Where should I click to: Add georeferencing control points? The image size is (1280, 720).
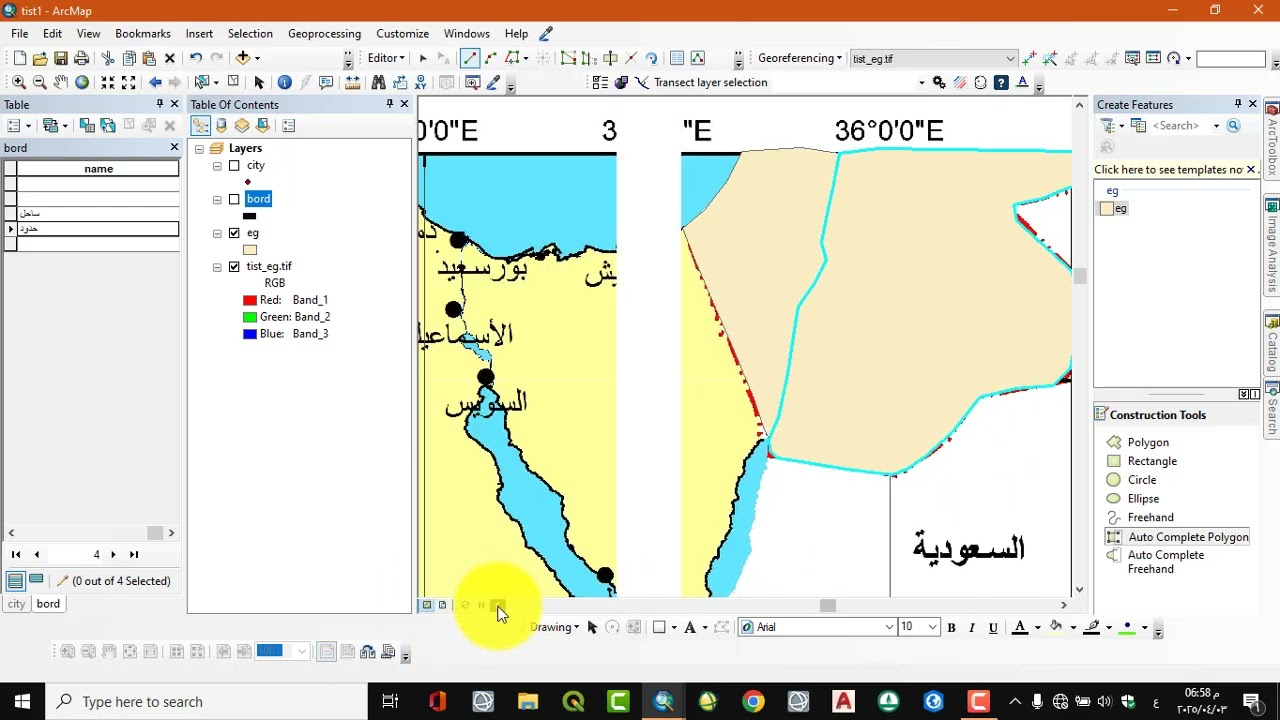click(x=1030, y=58)
